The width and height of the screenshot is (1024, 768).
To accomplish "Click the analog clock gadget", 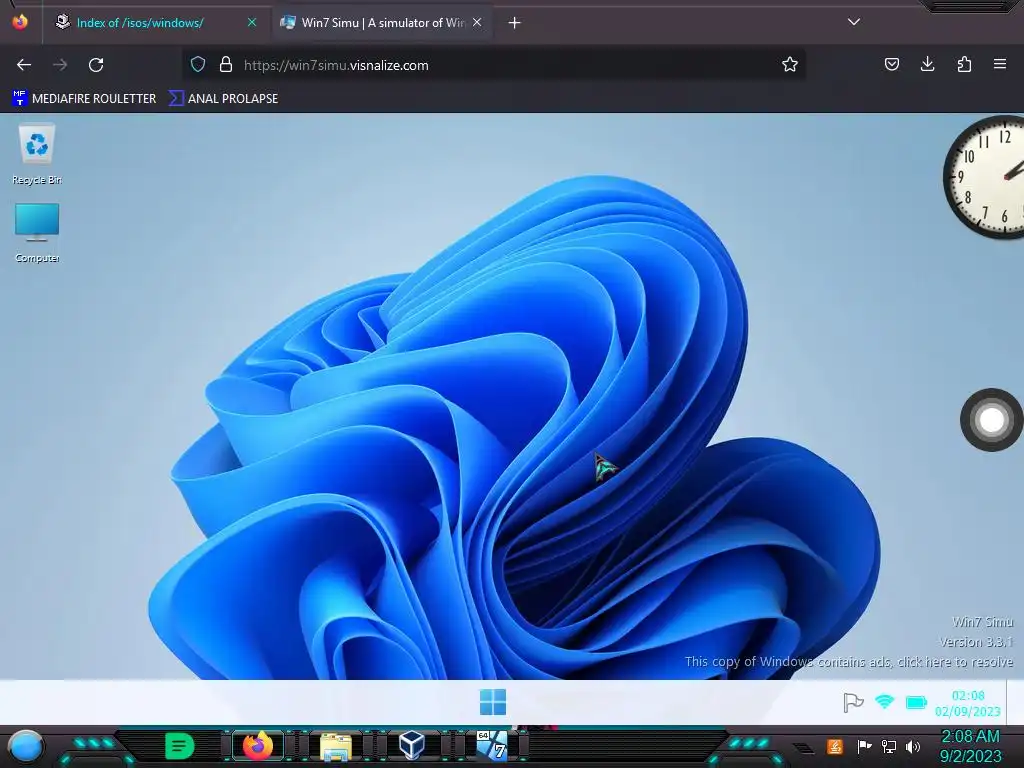I will click(x=985, y=176).
